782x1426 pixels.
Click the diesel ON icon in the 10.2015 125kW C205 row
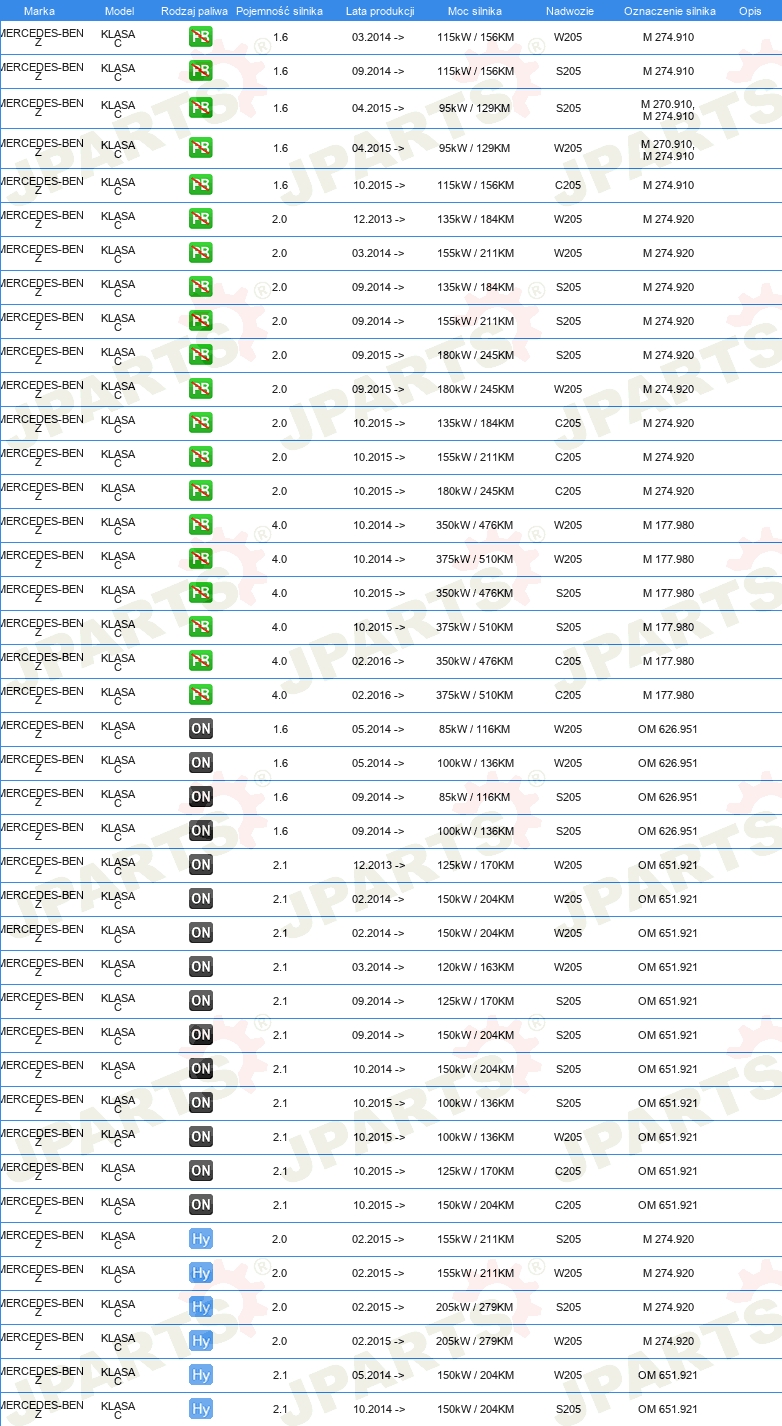tap(201, 1171)
